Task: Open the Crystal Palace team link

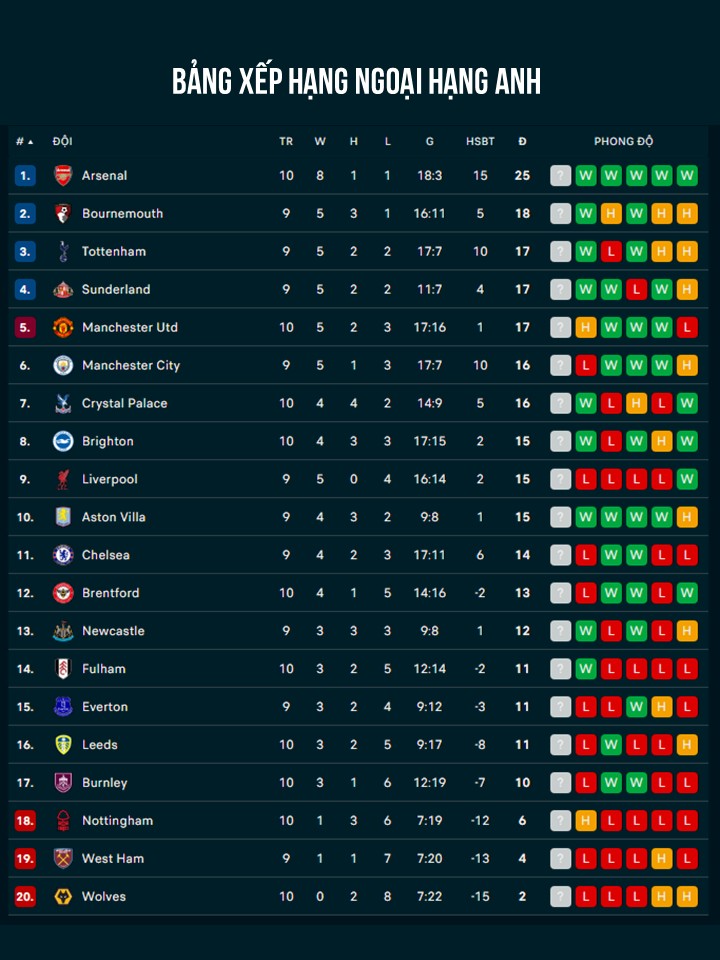Action: tap(124, 404)
